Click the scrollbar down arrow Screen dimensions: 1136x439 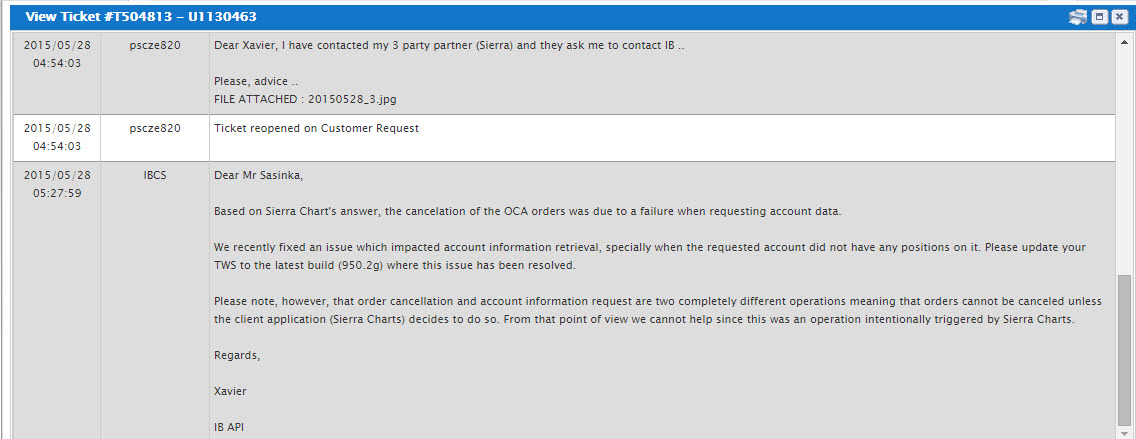(x=1125, y=432)
